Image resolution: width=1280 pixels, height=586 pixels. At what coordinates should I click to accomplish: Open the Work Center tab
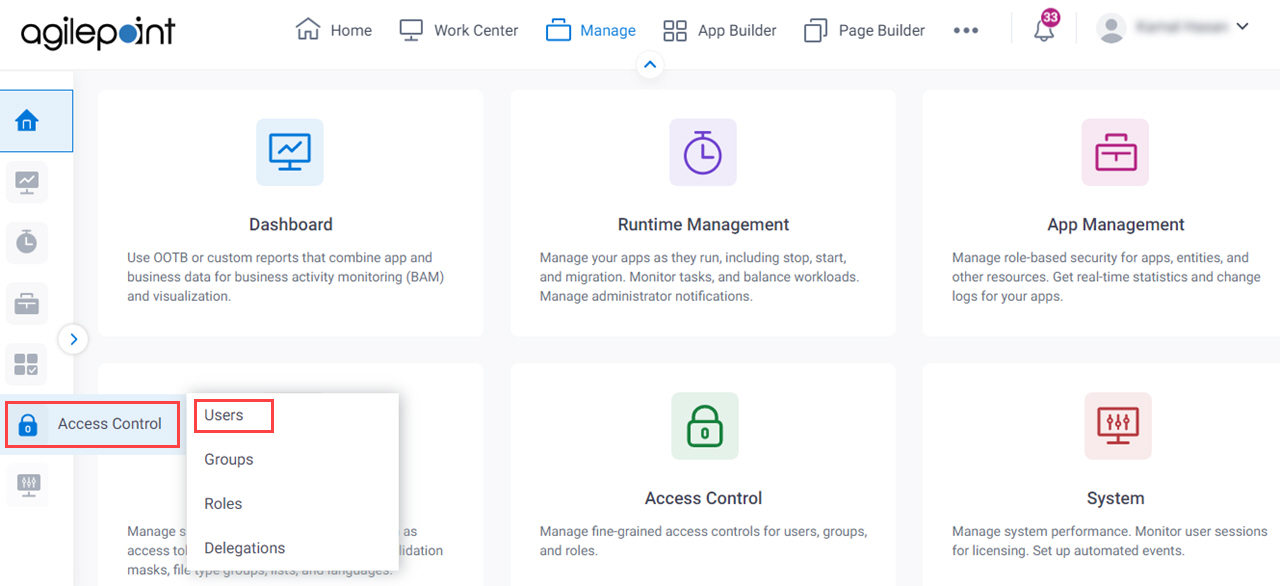pos(458,30)
